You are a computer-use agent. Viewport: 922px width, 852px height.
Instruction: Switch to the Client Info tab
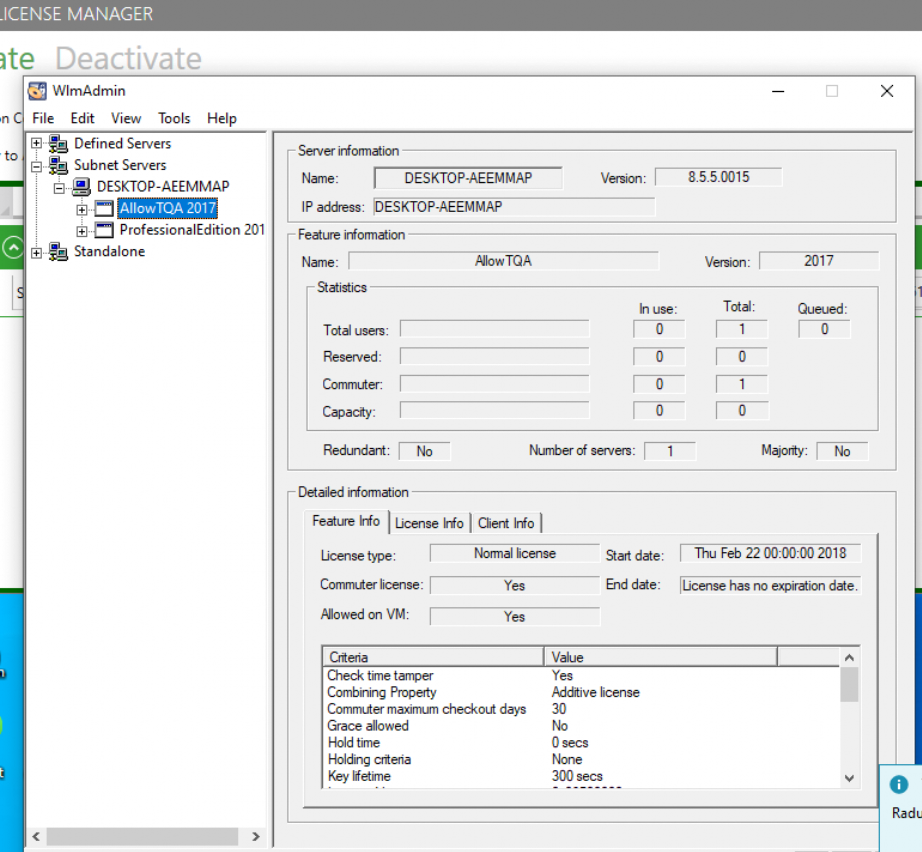click(506, 523)
